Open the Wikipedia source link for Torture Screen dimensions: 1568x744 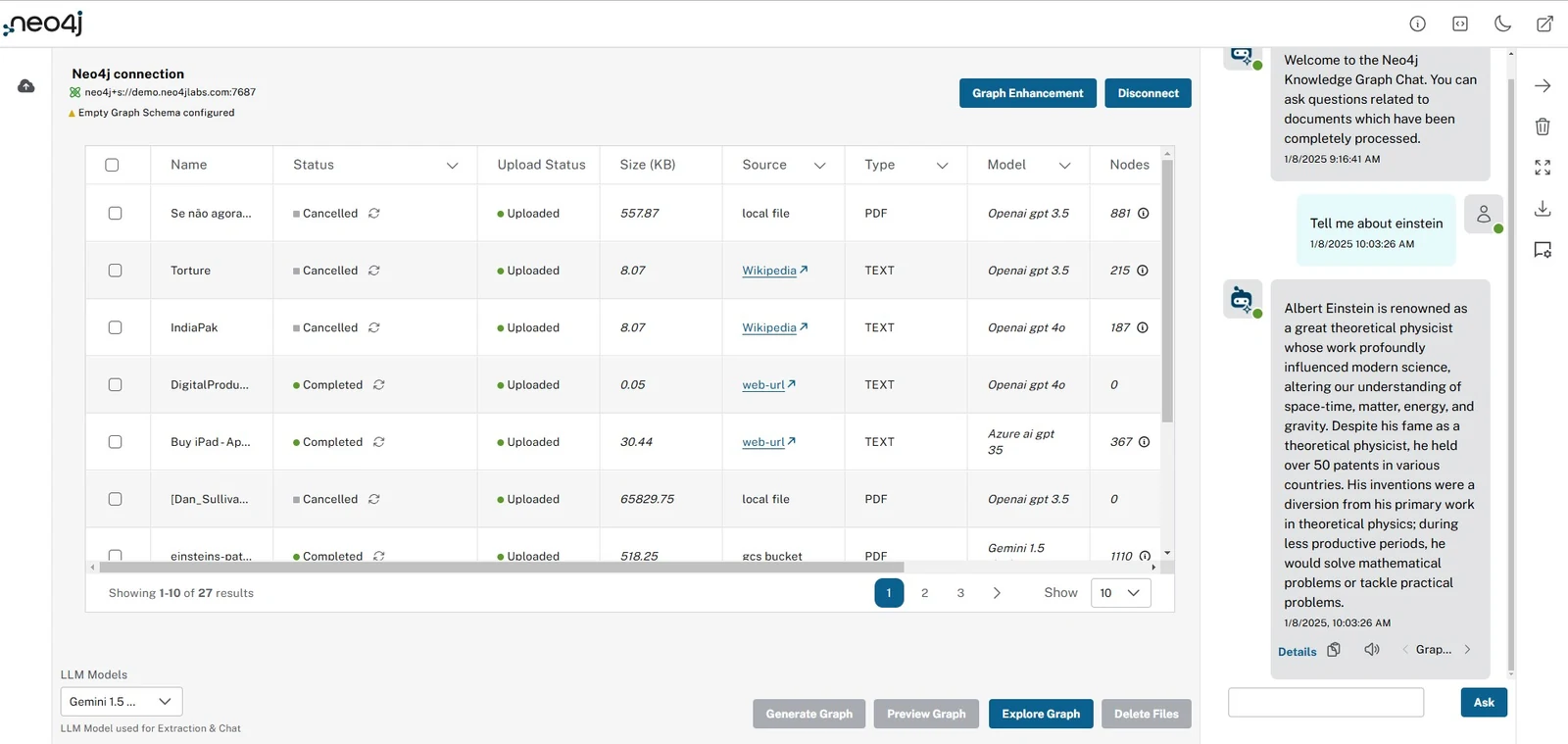click(774, 271)
